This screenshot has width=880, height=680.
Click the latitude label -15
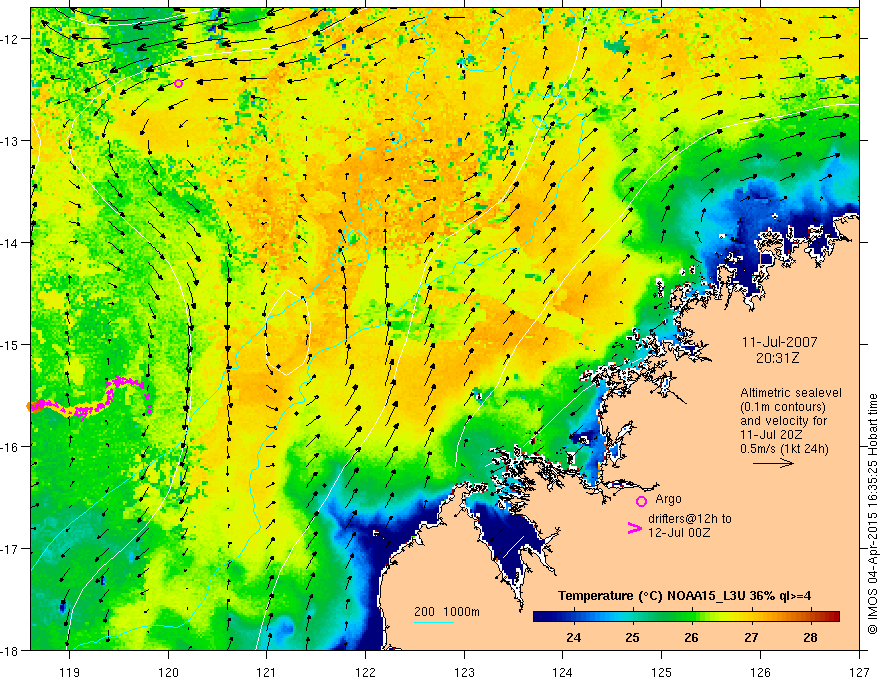tap(11, 344)
